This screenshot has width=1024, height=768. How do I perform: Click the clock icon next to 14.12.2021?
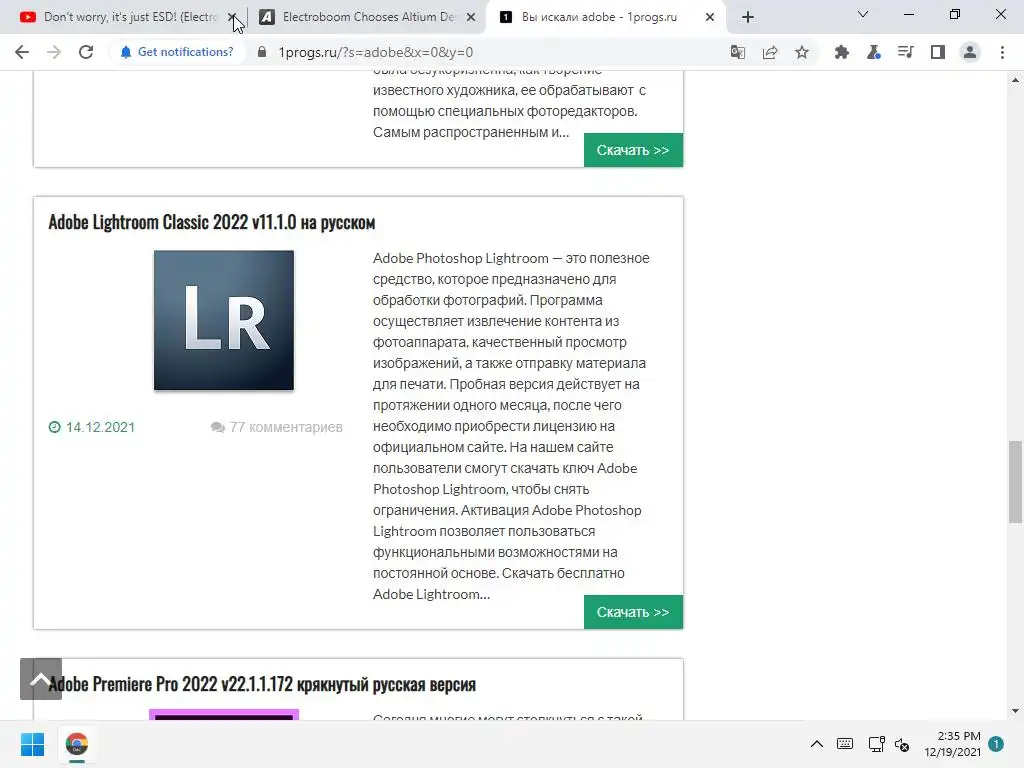tap(54, 427)
